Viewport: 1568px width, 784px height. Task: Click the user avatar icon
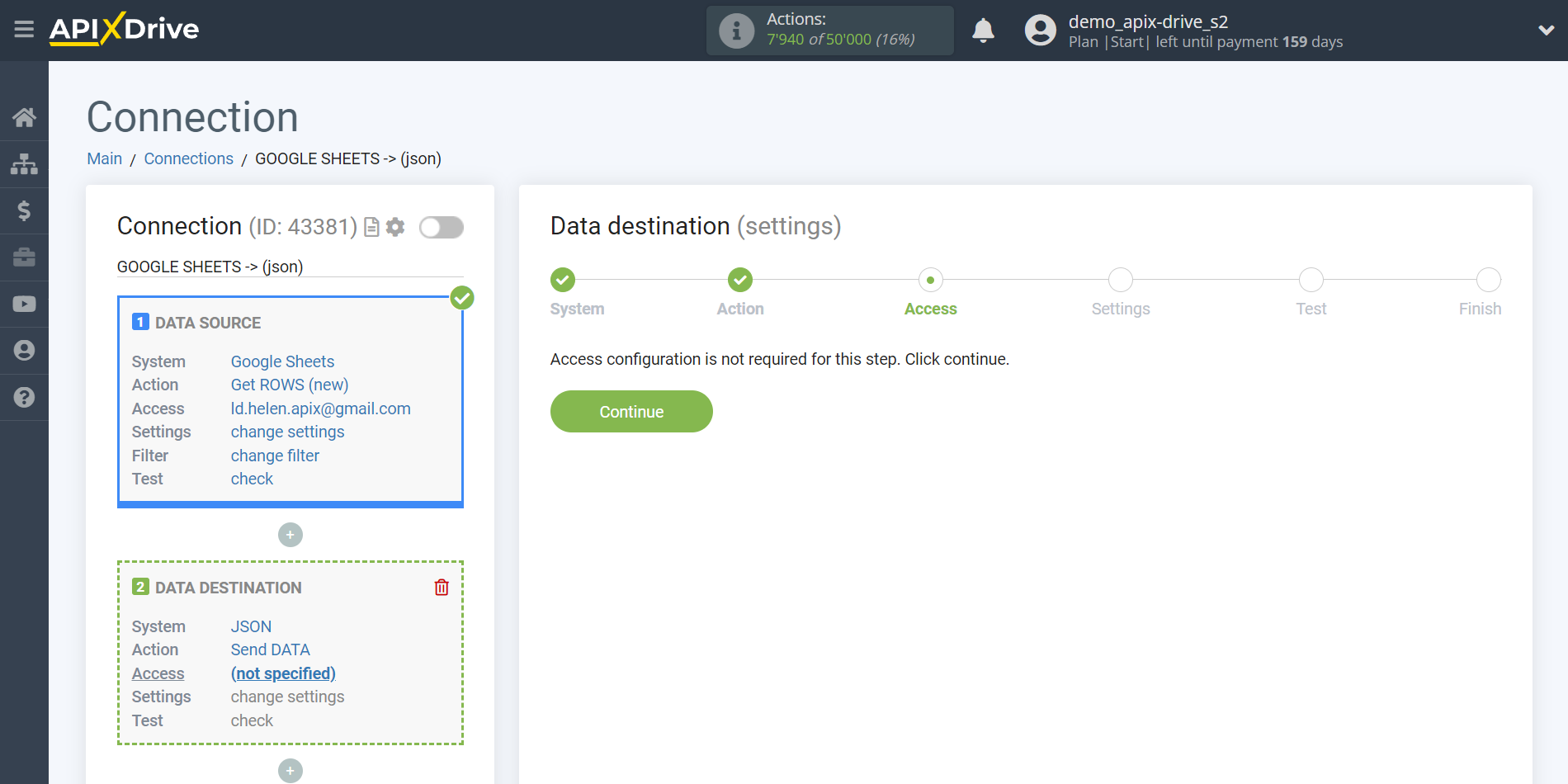pos(1040,31)
